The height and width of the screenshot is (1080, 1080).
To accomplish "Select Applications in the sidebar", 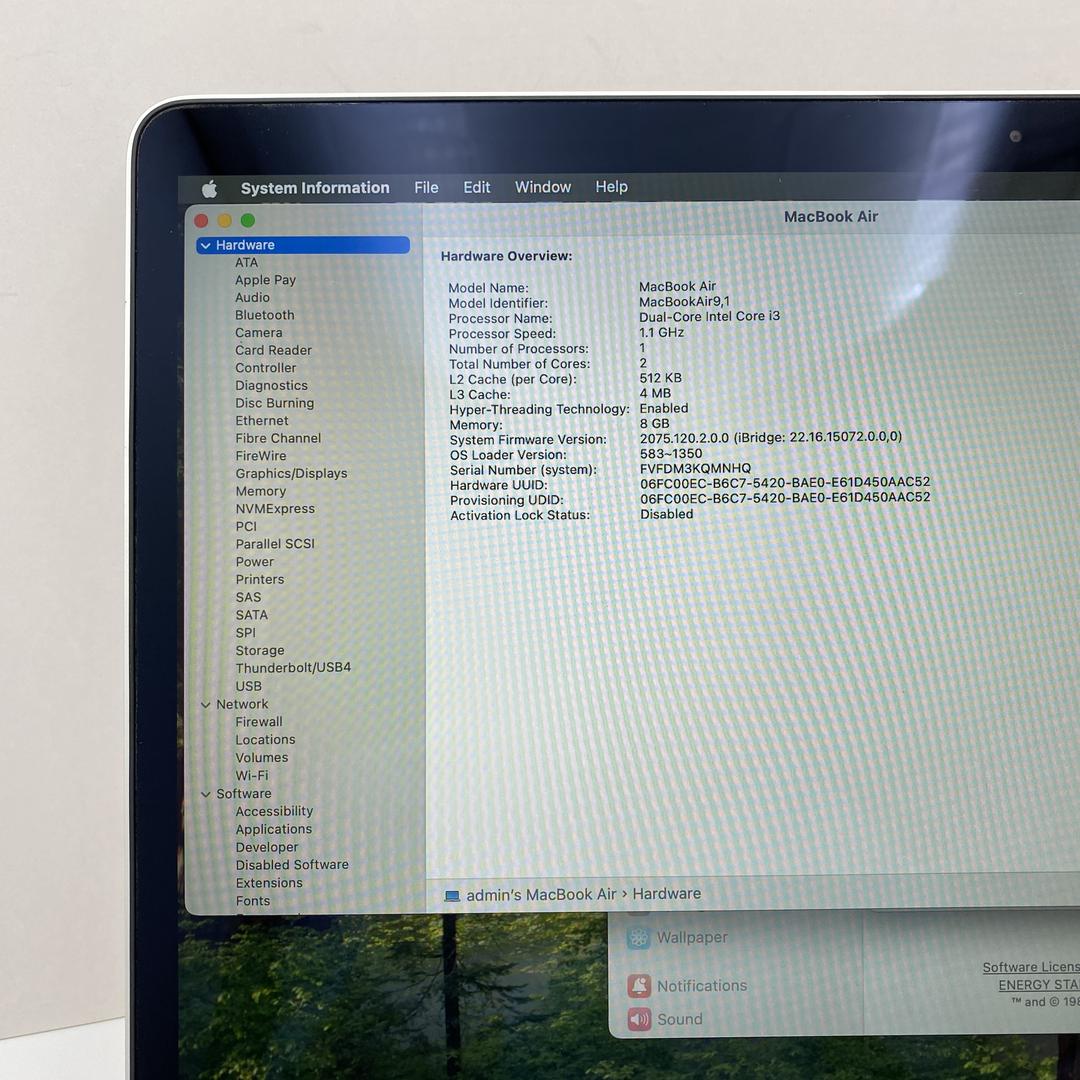I will (x=273, y=829).
